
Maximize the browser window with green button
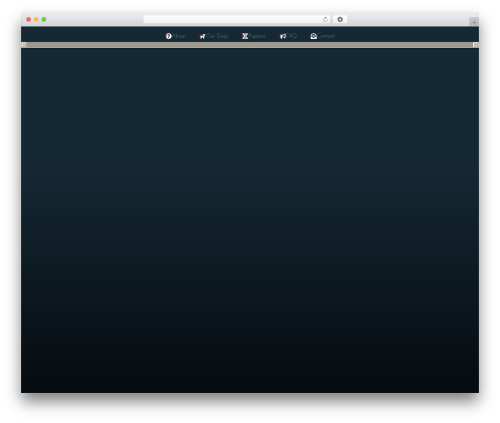point(44,19)
